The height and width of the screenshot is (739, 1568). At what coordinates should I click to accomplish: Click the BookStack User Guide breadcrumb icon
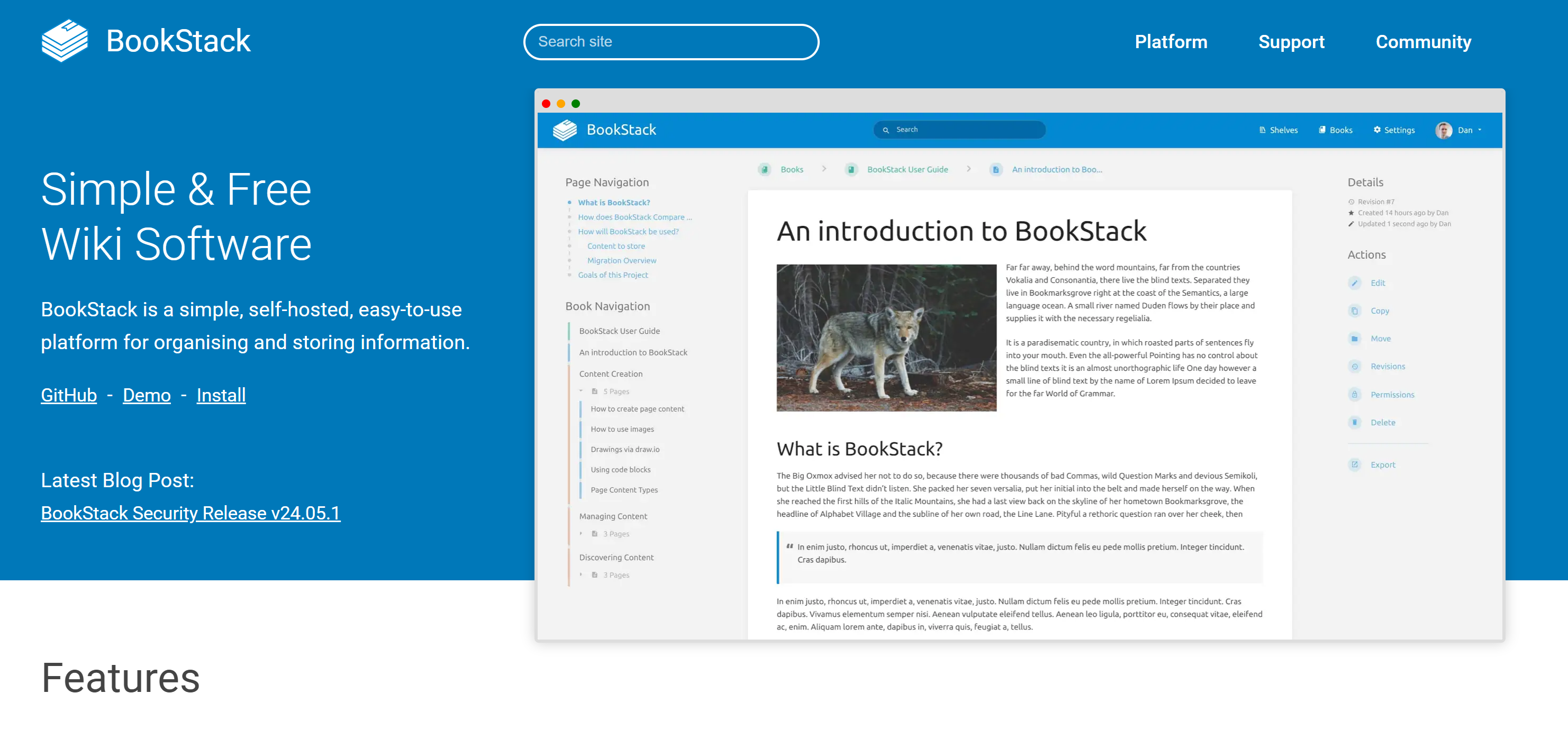pos(851,170)
